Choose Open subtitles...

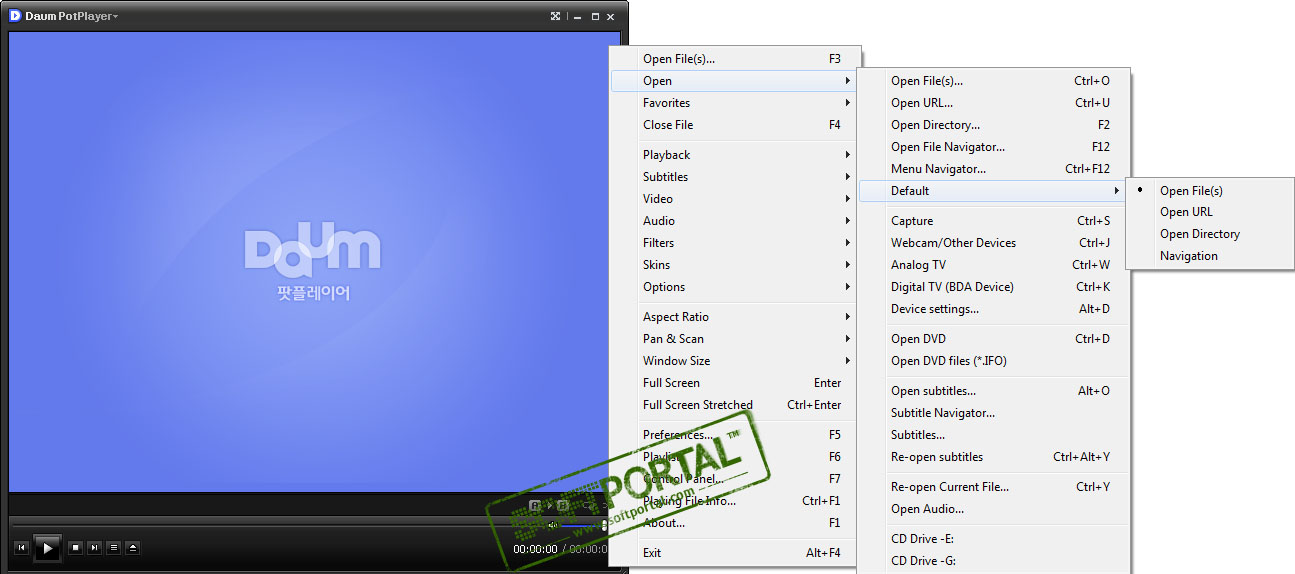point(993,391)
